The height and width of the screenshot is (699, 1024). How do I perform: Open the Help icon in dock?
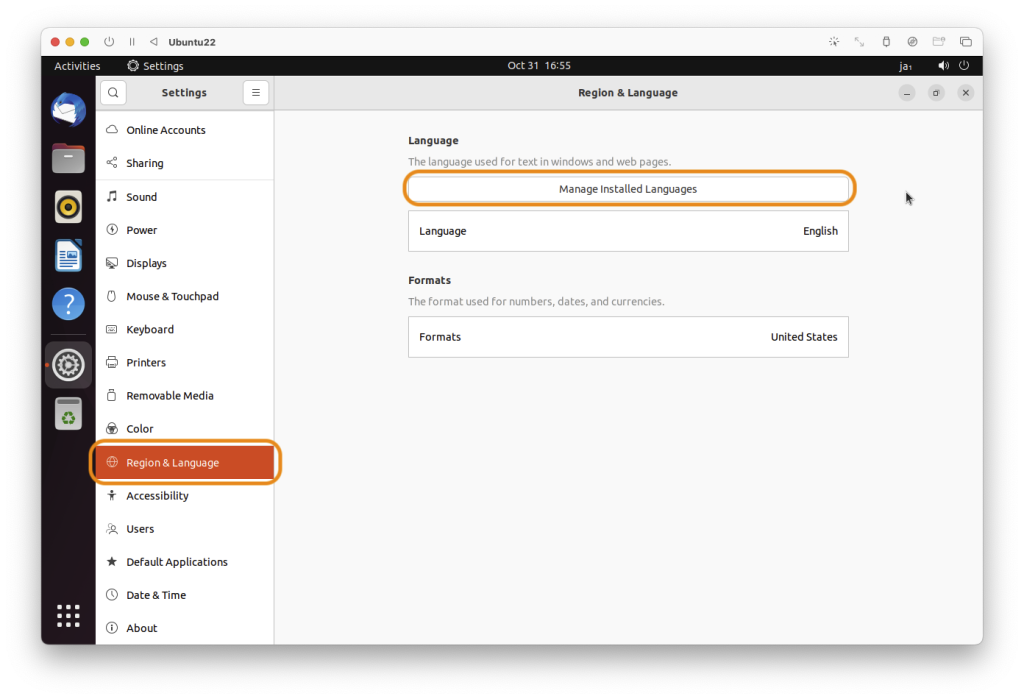[x=69, y=304]
